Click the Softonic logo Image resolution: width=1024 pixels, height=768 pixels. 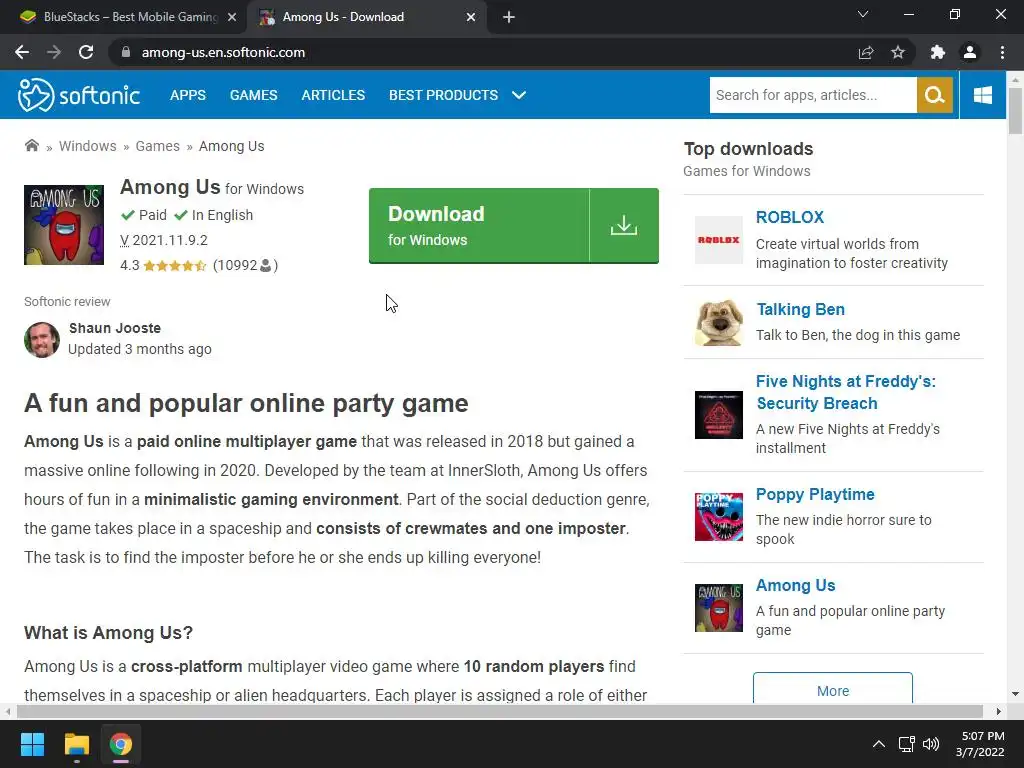pos(78,95)
